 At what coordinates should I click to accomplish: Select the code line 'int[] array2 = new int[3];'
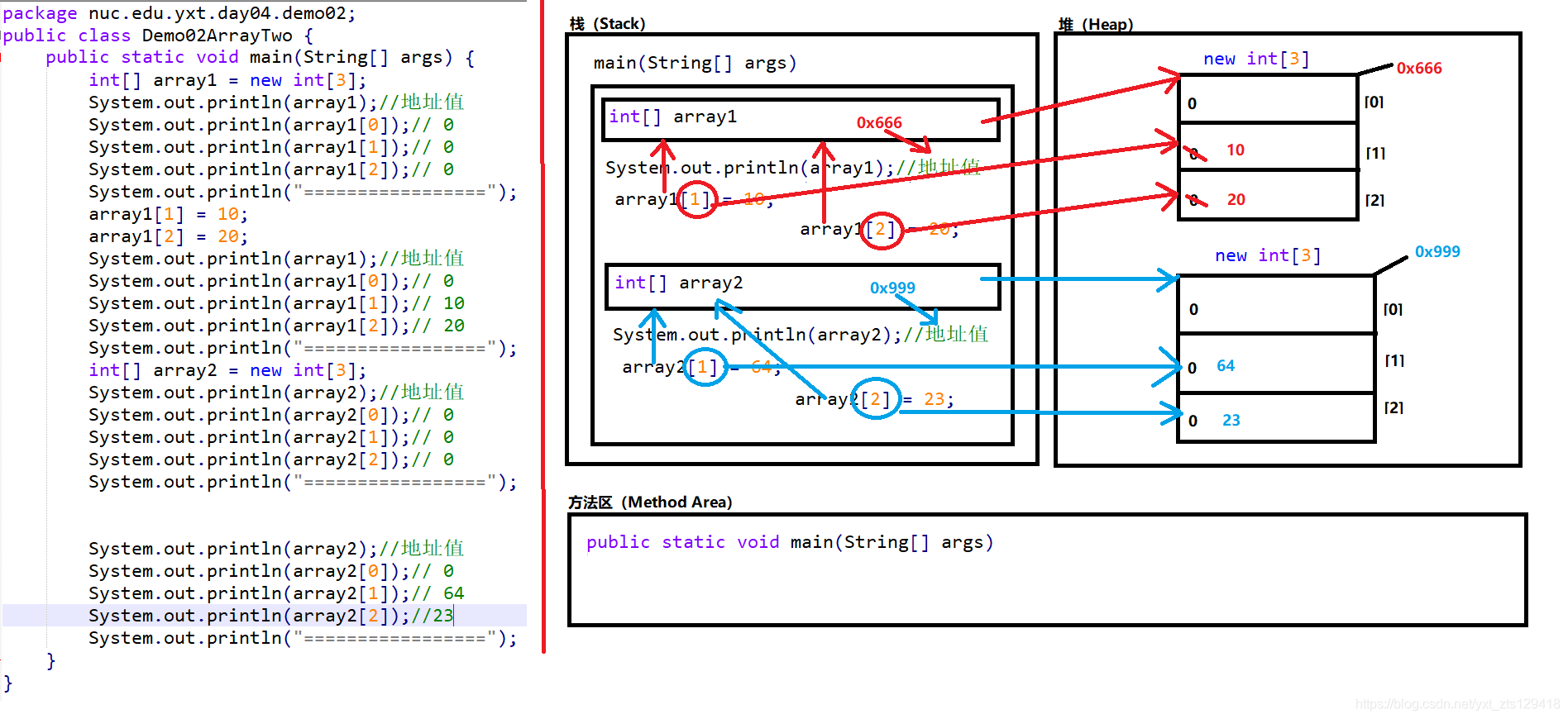pyautogui.click(x=227, y=370)
